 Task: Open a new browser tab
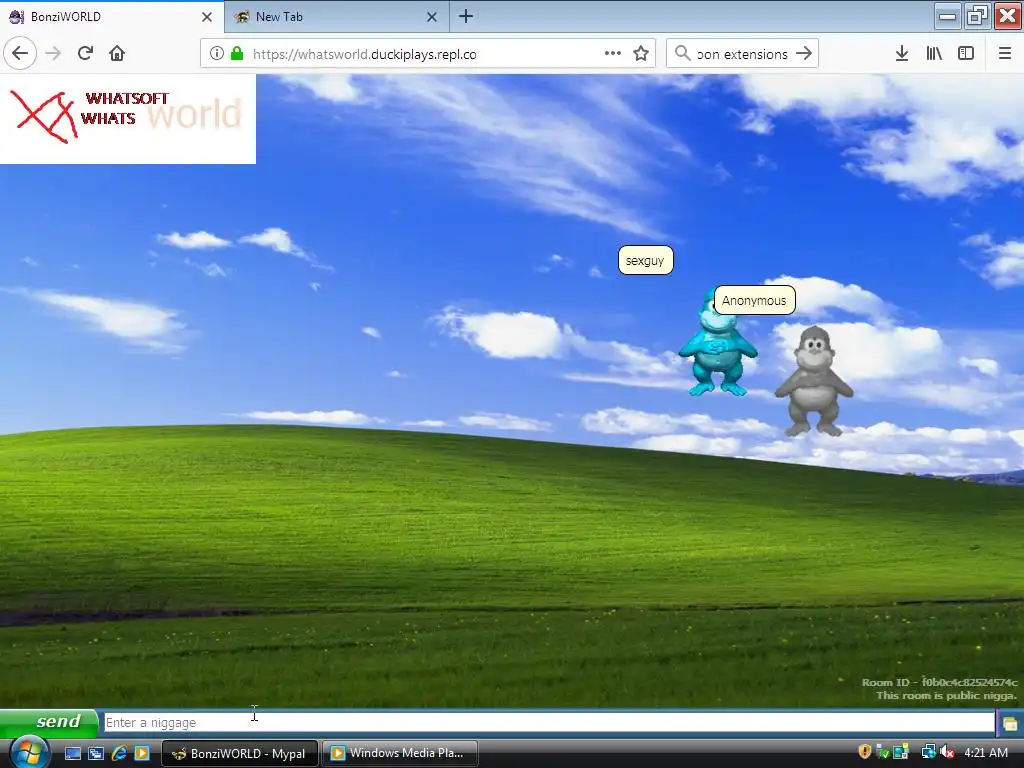(x=466, y=16)
